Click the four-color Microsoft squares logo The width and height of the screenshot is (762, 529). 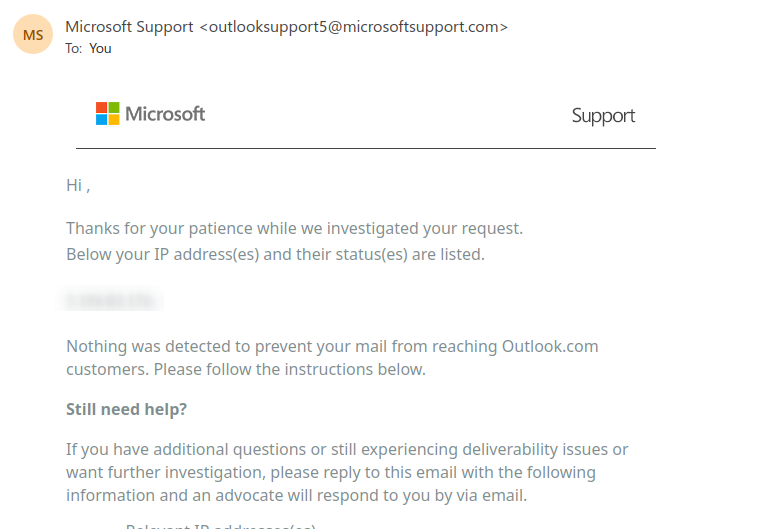[x=107, y=114]
